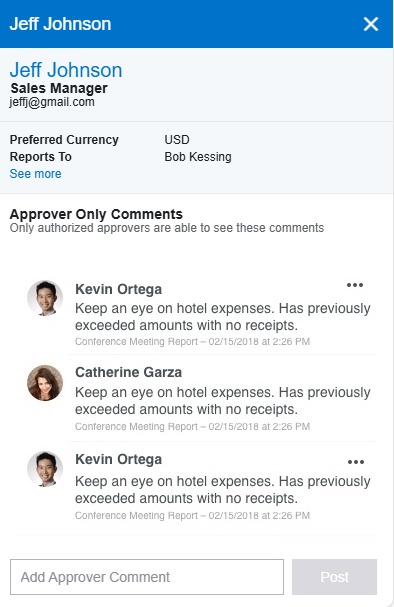Image resolution: width=394 pixels, height=607 pixels.
Task: Select the Catherine Garza commenter name
Action: coord(128,372)
